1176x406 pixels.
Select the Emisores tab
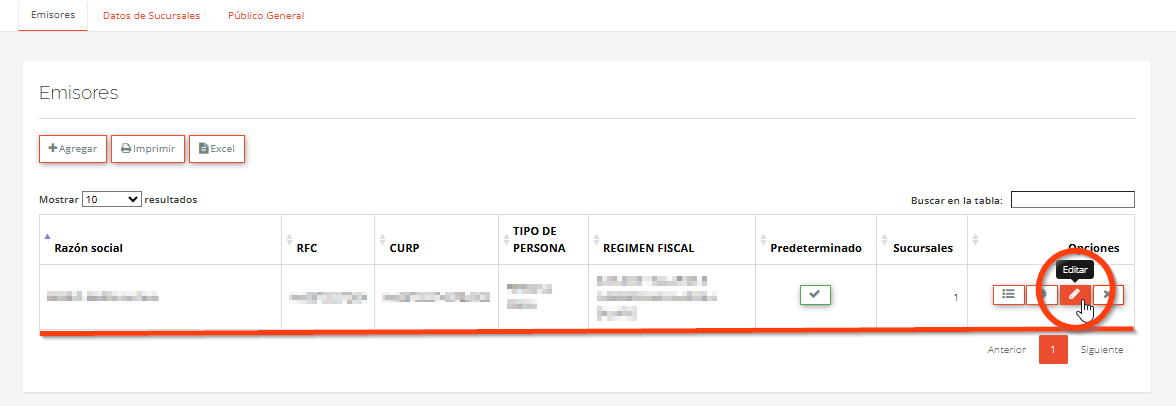tap(53, 15)
